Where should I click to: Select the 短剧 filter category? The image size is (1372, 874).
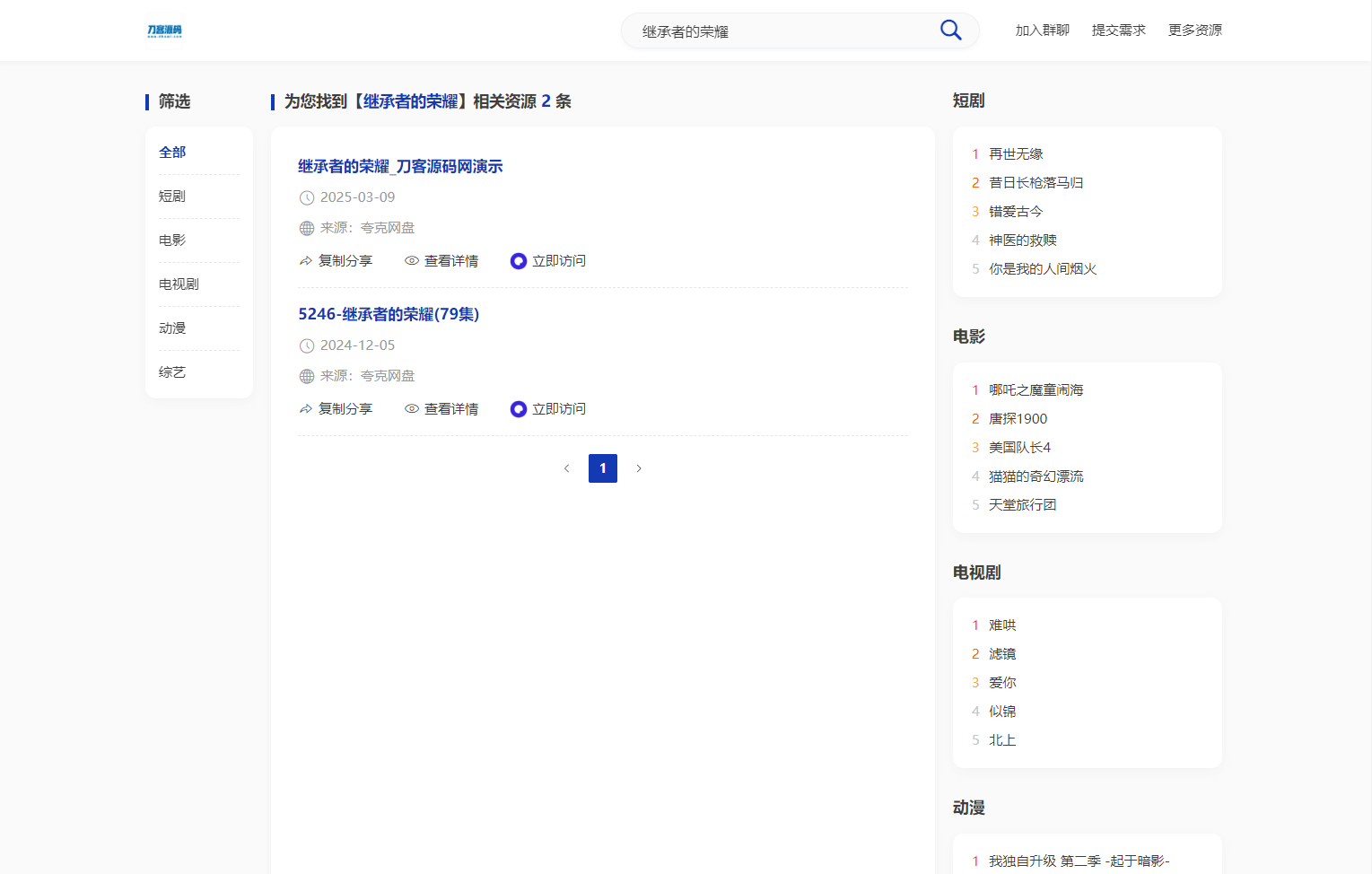pos(171,196)
